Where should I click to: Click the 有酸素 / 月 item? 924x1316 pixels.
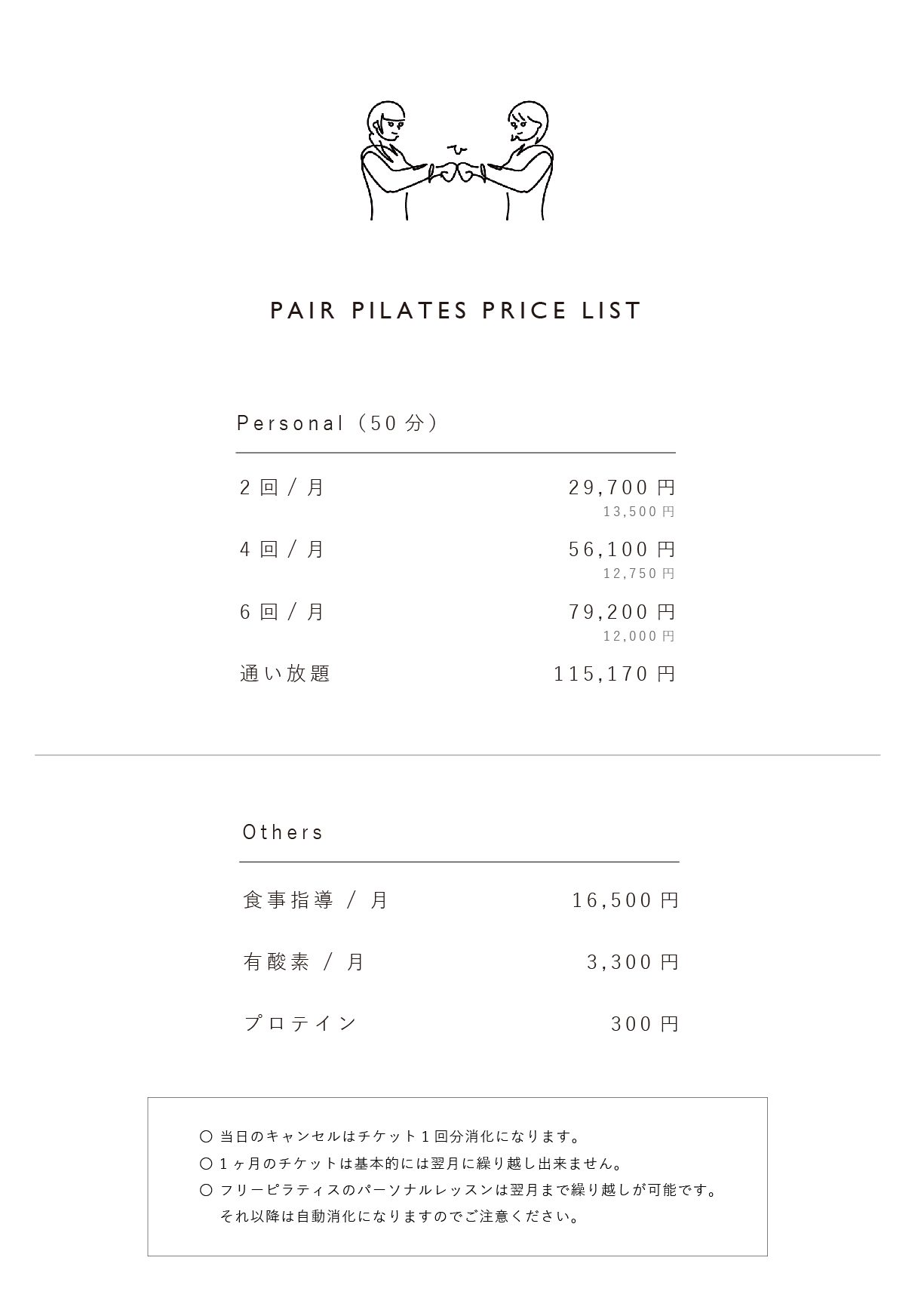pos(303,962)
